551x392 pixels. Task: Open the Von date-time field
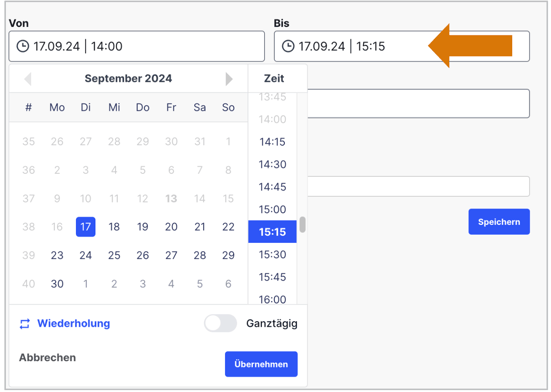tap(137, 46)
